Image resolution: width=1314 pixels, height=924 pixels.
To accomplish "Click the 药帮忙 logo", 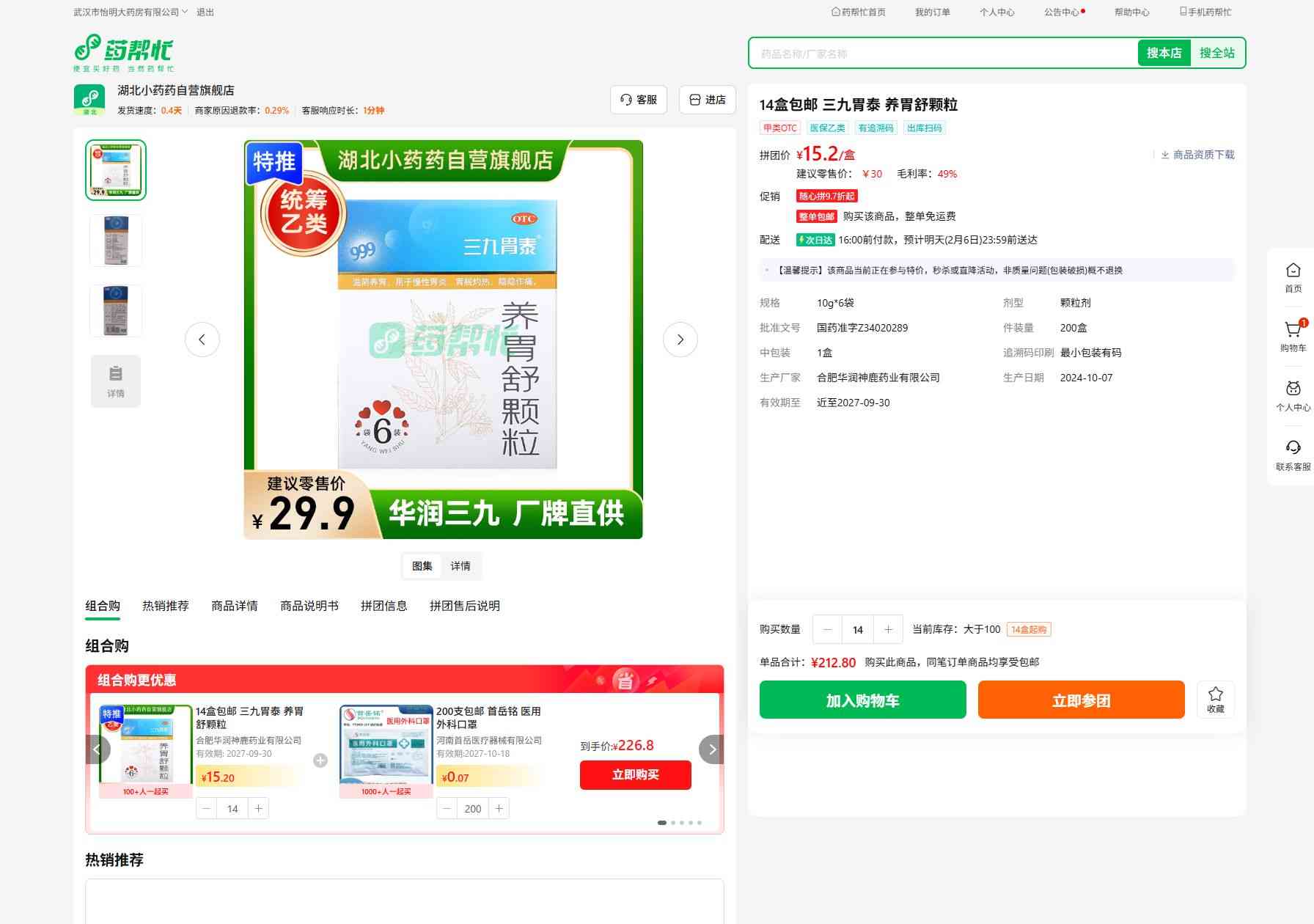I will click(124, 53).
